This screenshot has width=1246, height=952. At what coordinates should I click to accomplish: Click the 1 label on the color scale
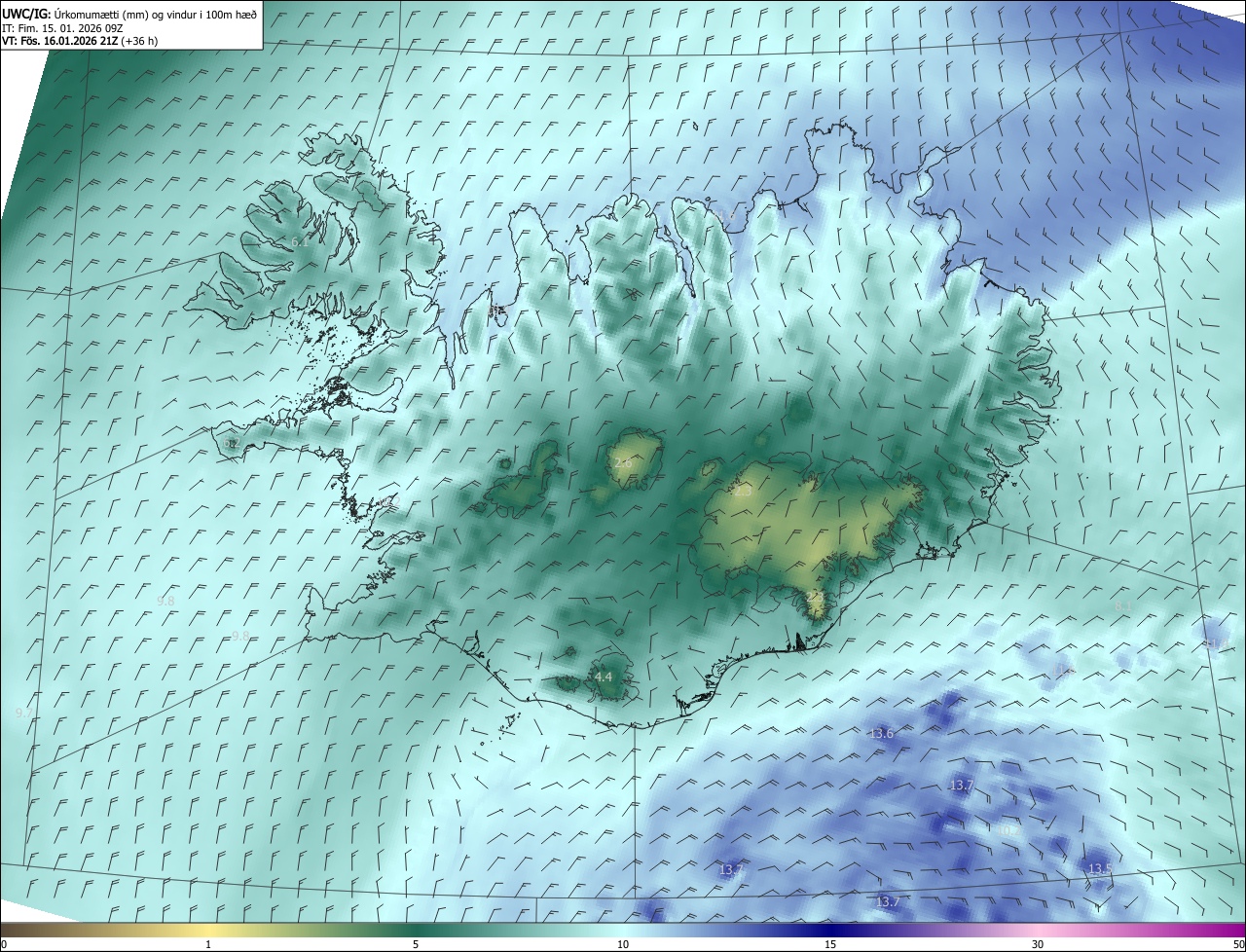(208, 945)
